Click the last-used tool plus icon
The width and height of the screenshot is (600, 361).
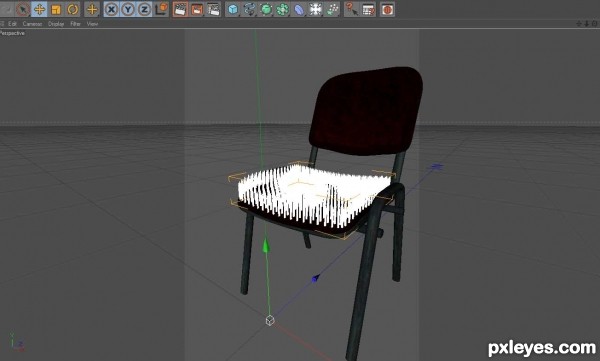(92, 9)
